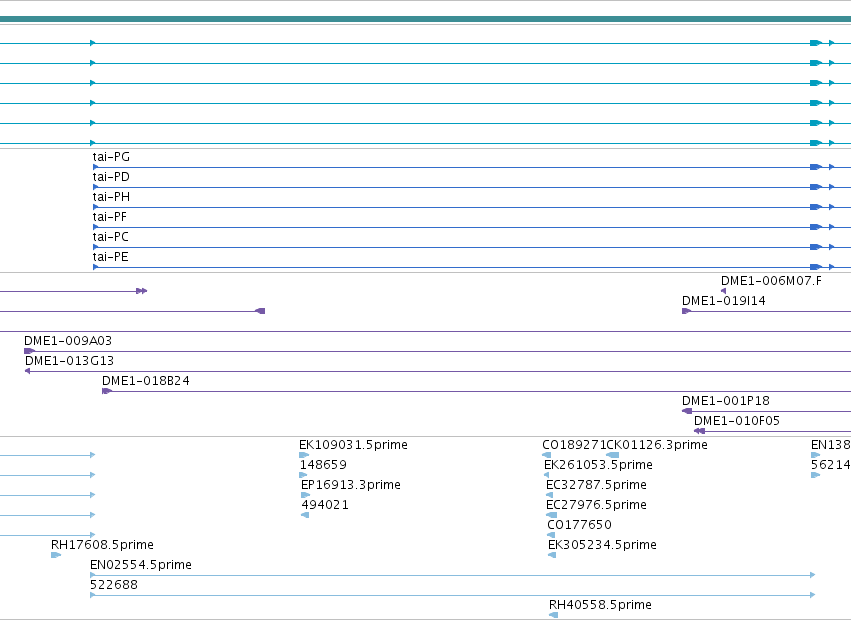Select the tai-PE transcript label

click(111, 257)
